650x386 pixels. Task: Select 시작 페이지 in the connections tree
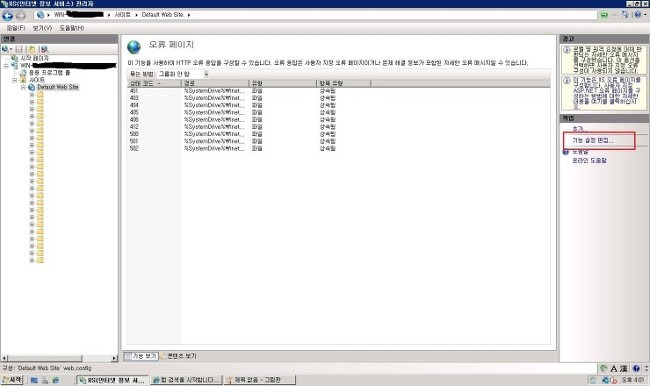coord(35,58)
